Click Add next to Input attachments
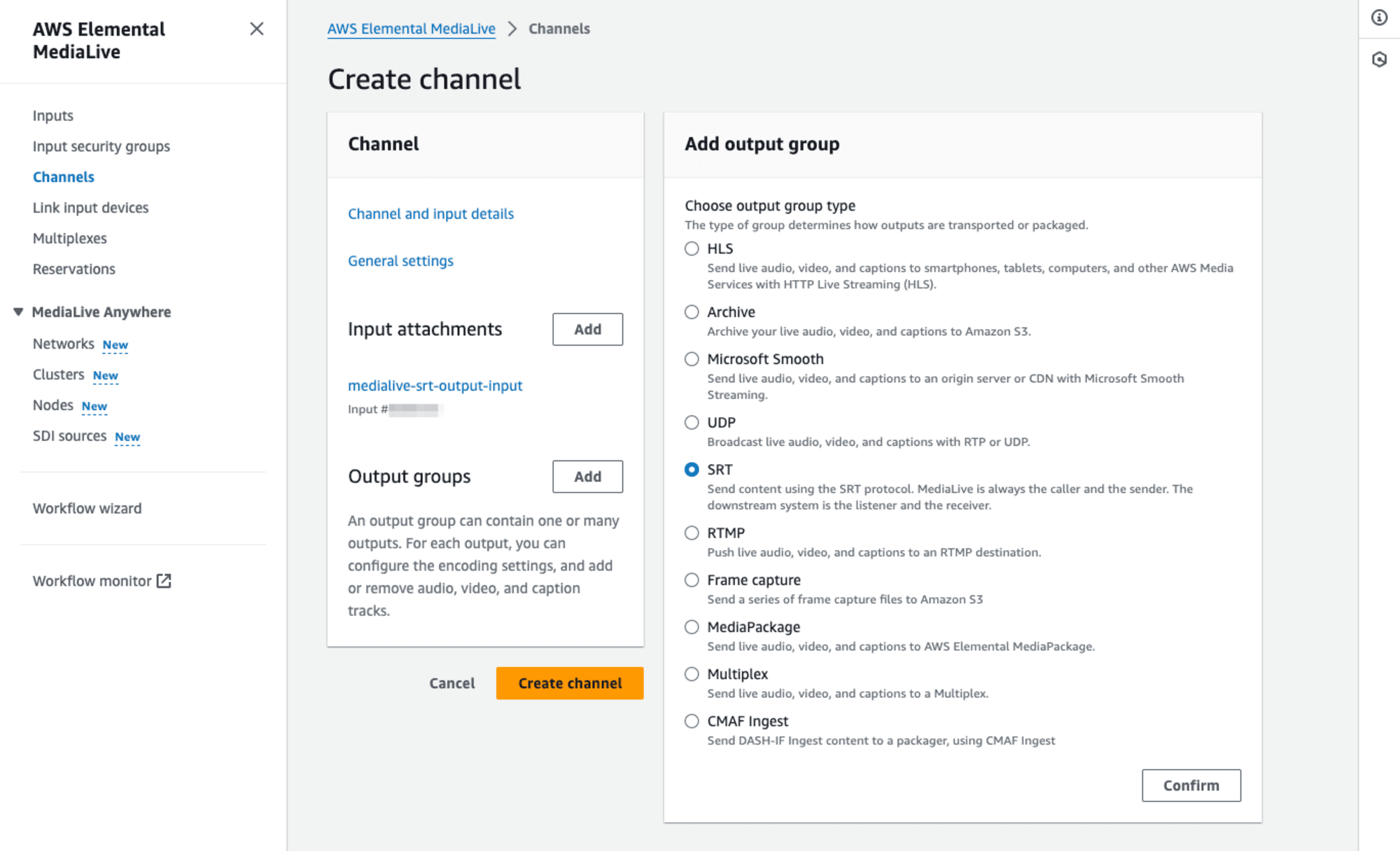Screen dimensions: 1400x851 tap(588, 329)
